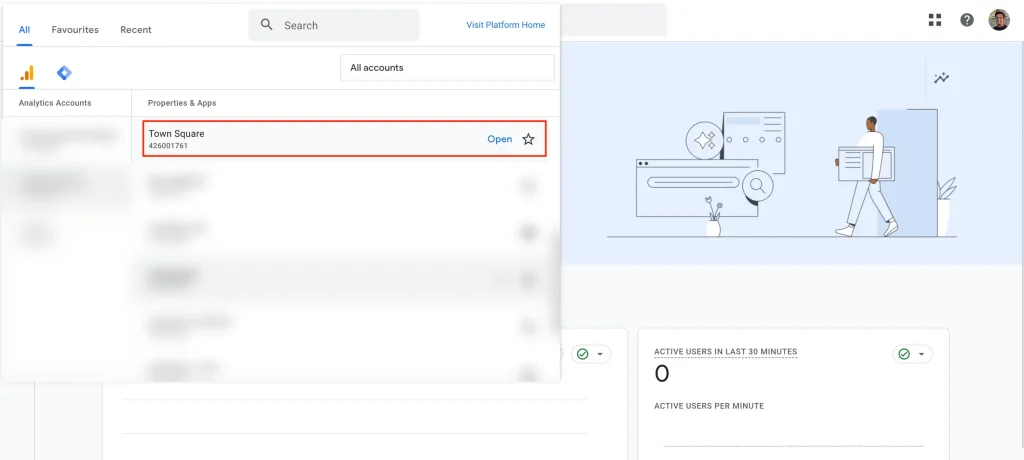Star Town Square as favourite
Screen dimensions: 1024x460
click(528, 139)
